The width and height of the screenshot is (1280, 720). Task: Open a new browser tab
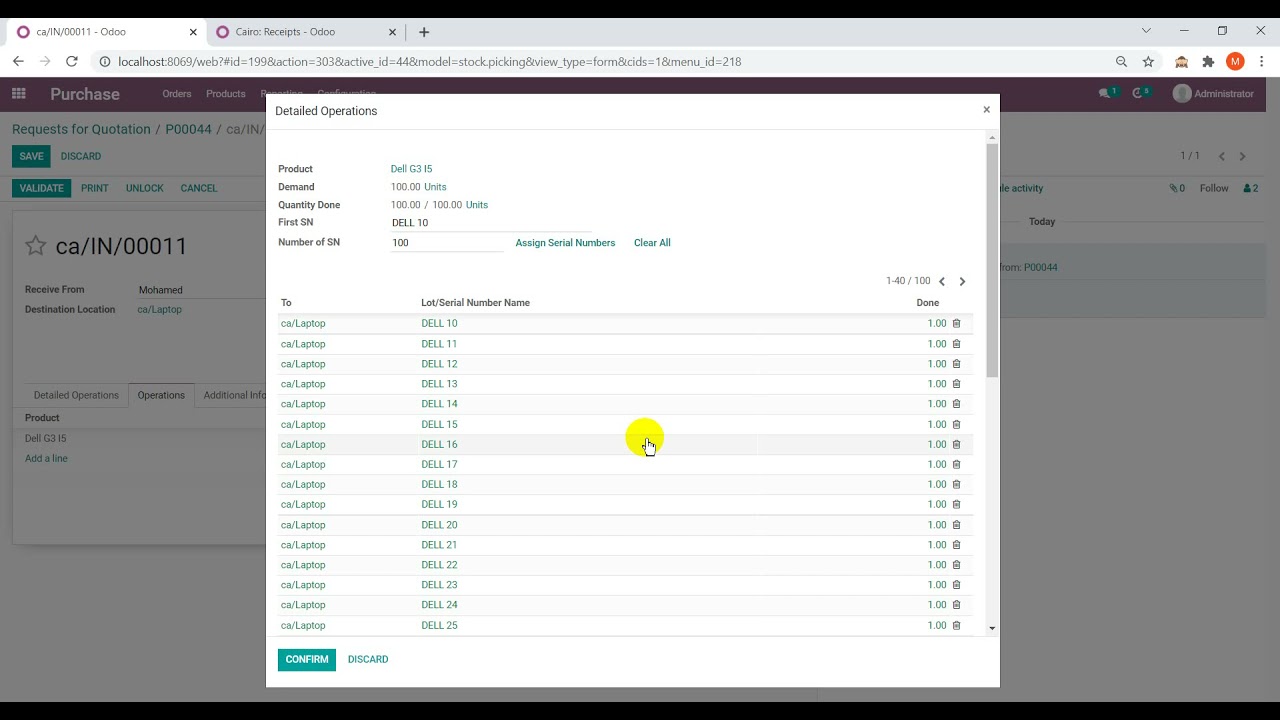[x=424, y=32]
